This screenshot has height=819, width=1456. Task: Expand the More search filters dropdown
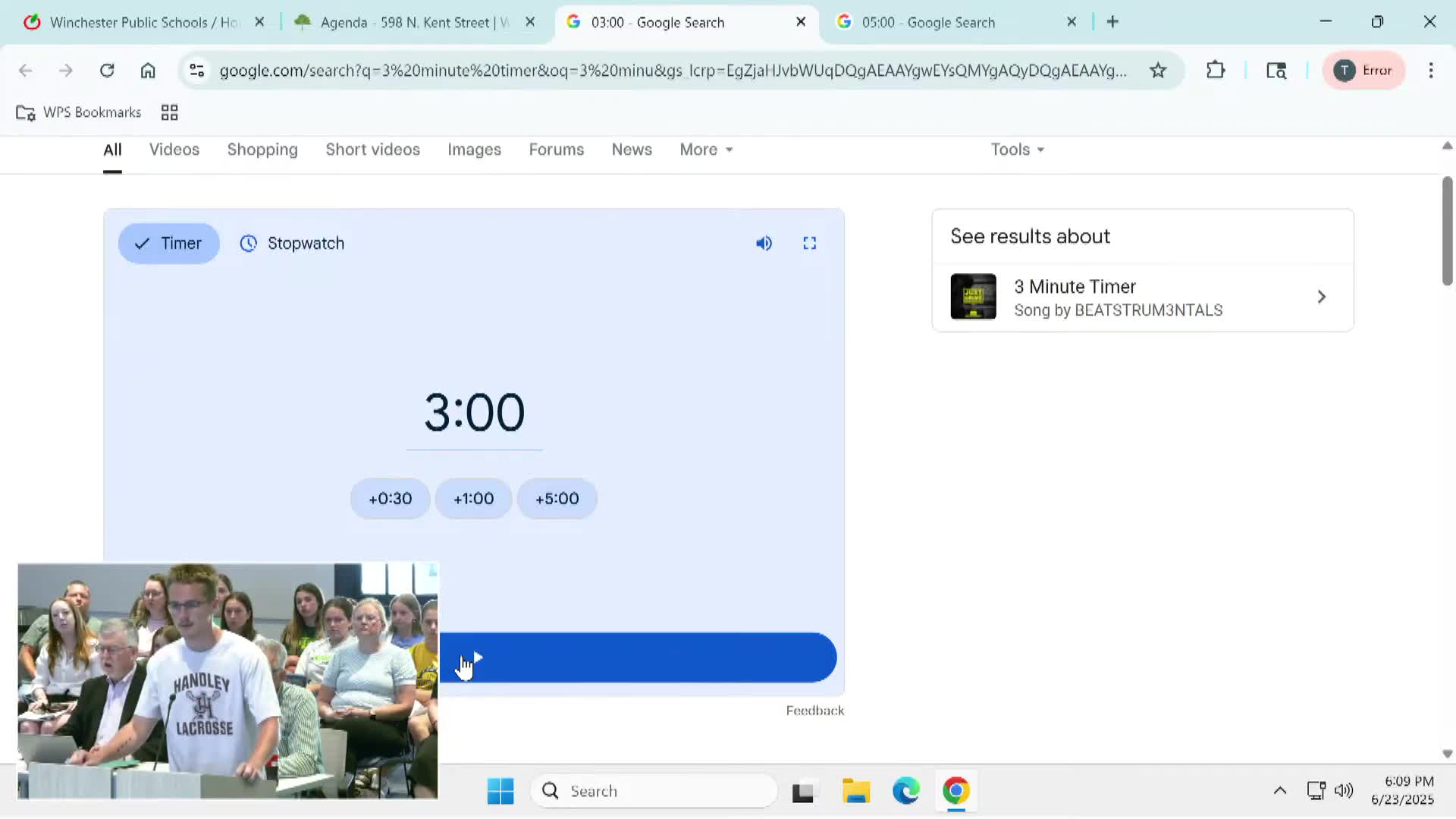tap(705, 149)
